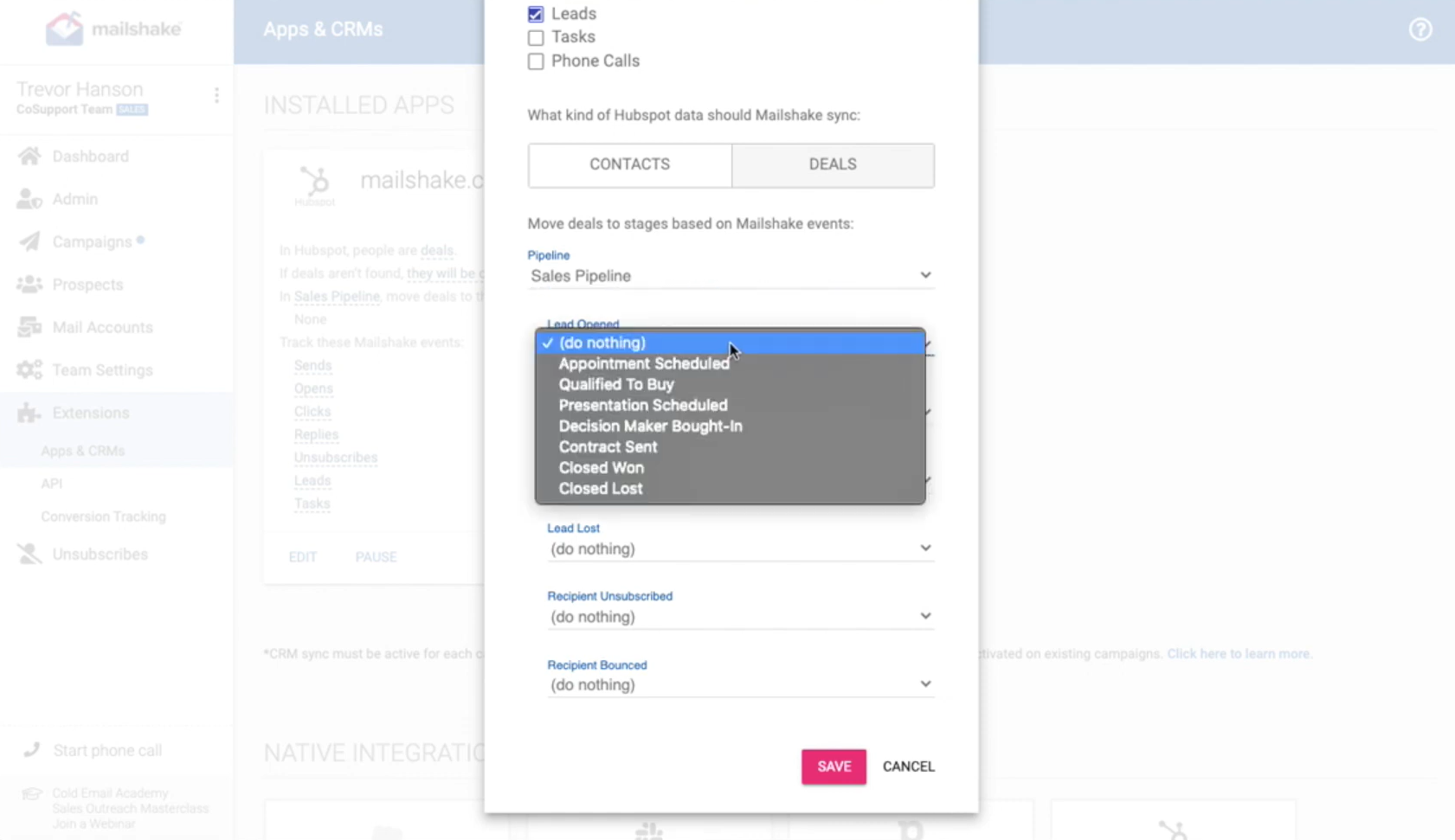Uncheck the Leads sync checkbox
The width and height of the screenshot is (1455, 840).
pos(535,13)
